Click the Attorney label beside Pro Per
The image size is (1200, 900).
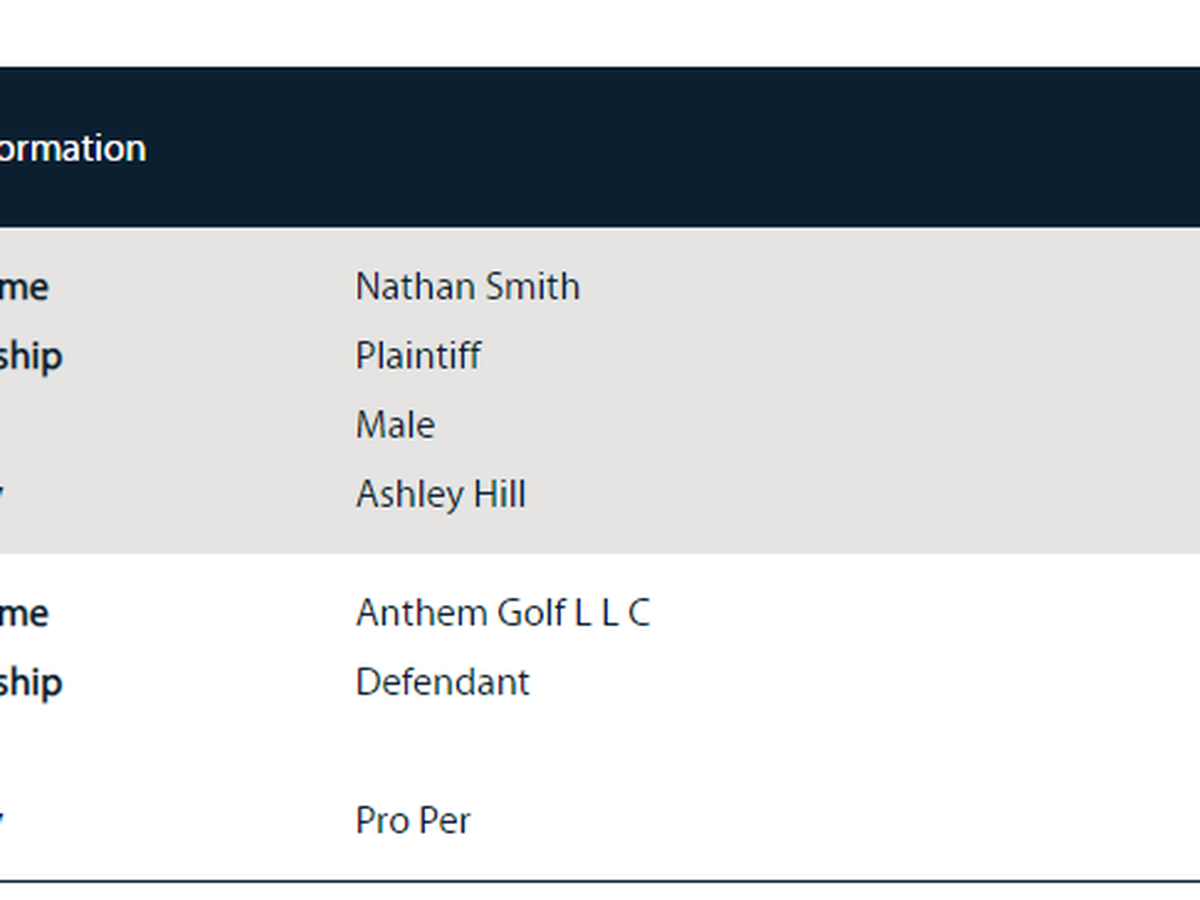point(2,820)
